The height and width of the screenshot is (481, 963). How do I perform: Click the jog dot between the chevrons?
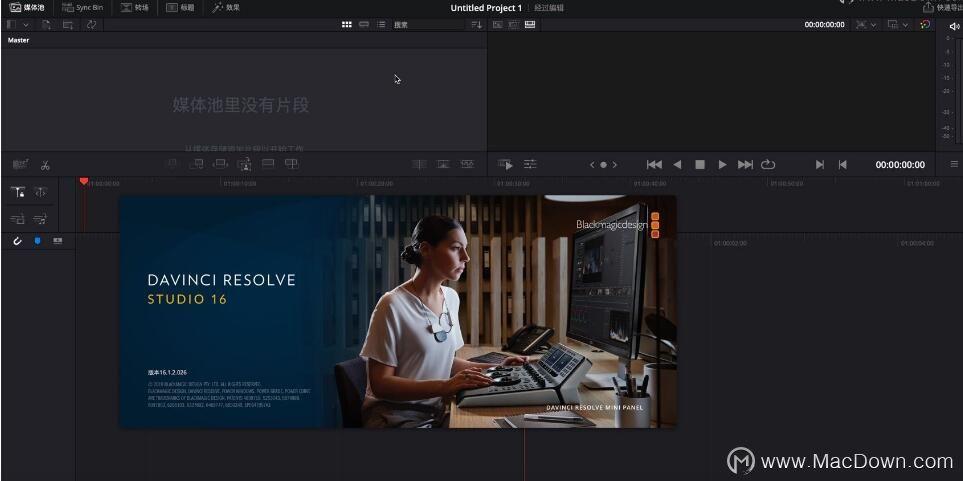click(x=603, y=165)
